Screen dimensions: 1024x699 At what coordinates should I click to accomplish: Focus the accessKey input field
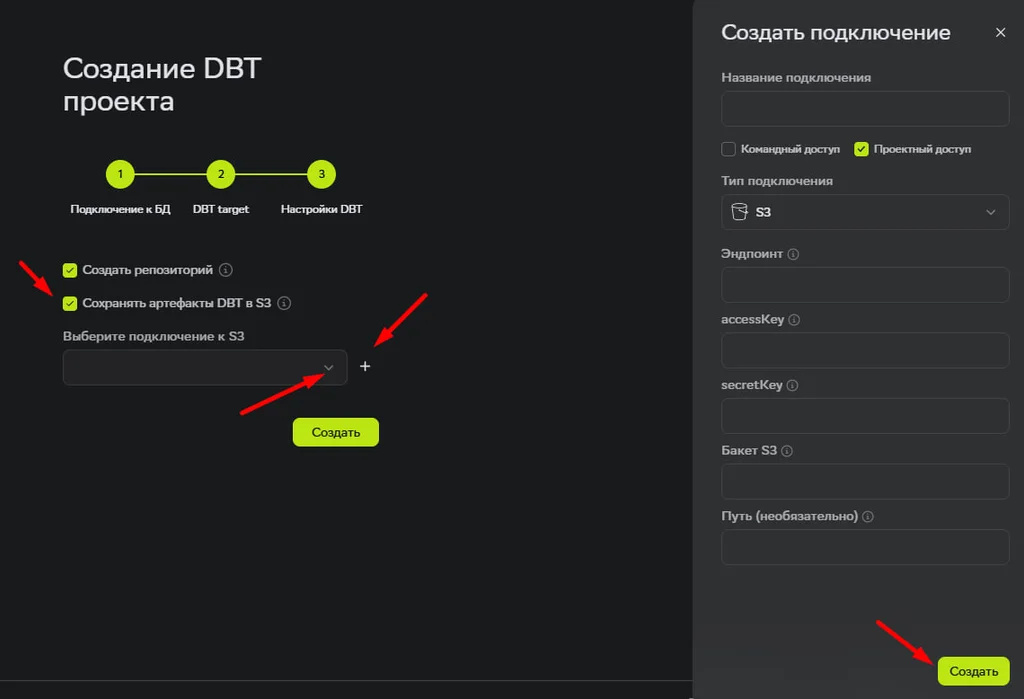click(x=865, y=350)
